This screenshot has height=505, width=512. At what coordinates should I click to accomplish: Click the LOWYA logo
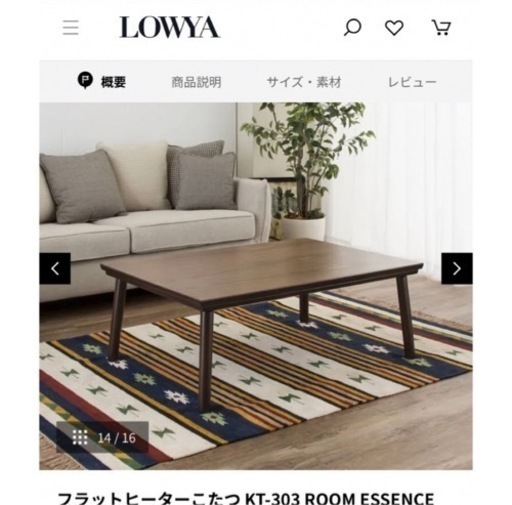coord(170,27)
